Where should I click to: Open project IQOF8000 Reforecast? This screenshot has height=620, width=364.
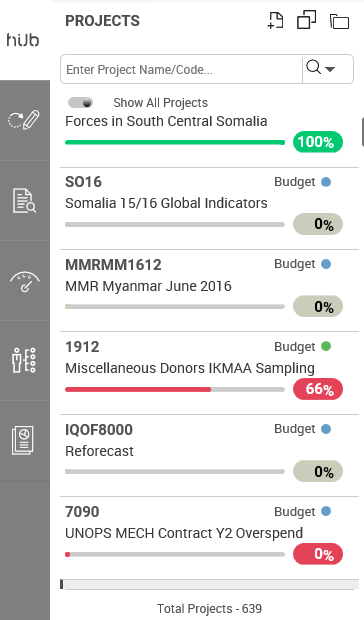(209, 456)
